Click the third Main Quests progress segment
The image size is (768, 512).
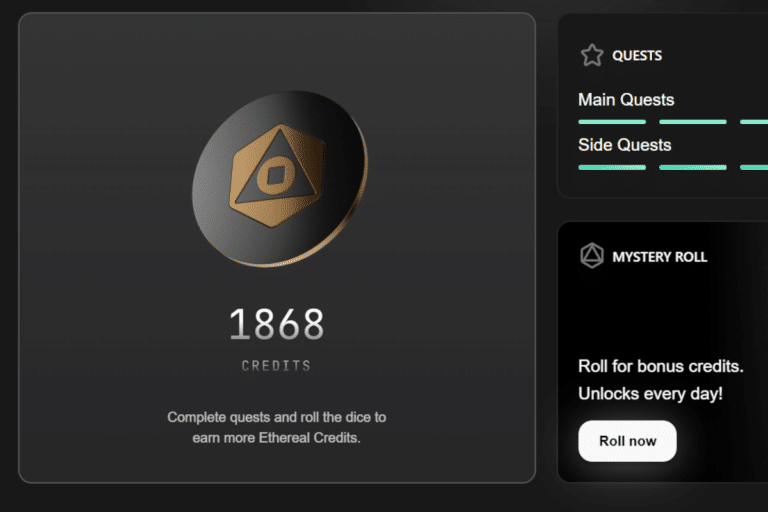click(754, 122)
